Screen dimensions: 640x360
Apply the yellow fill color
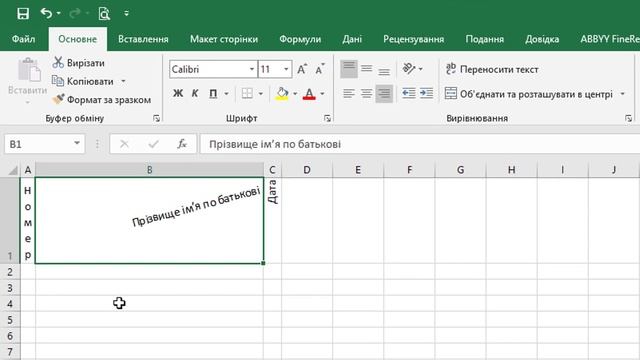[x=282, y=93]
